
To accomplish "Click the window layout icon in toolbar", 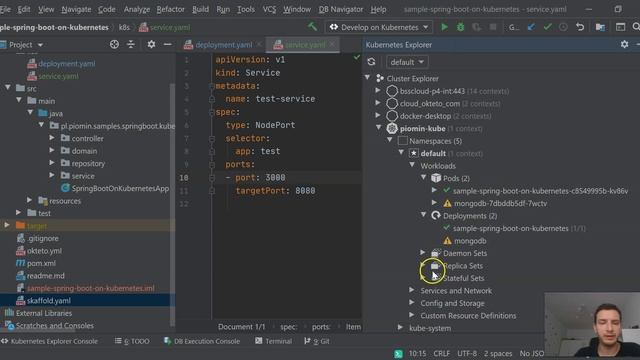I will pos(620,27).
